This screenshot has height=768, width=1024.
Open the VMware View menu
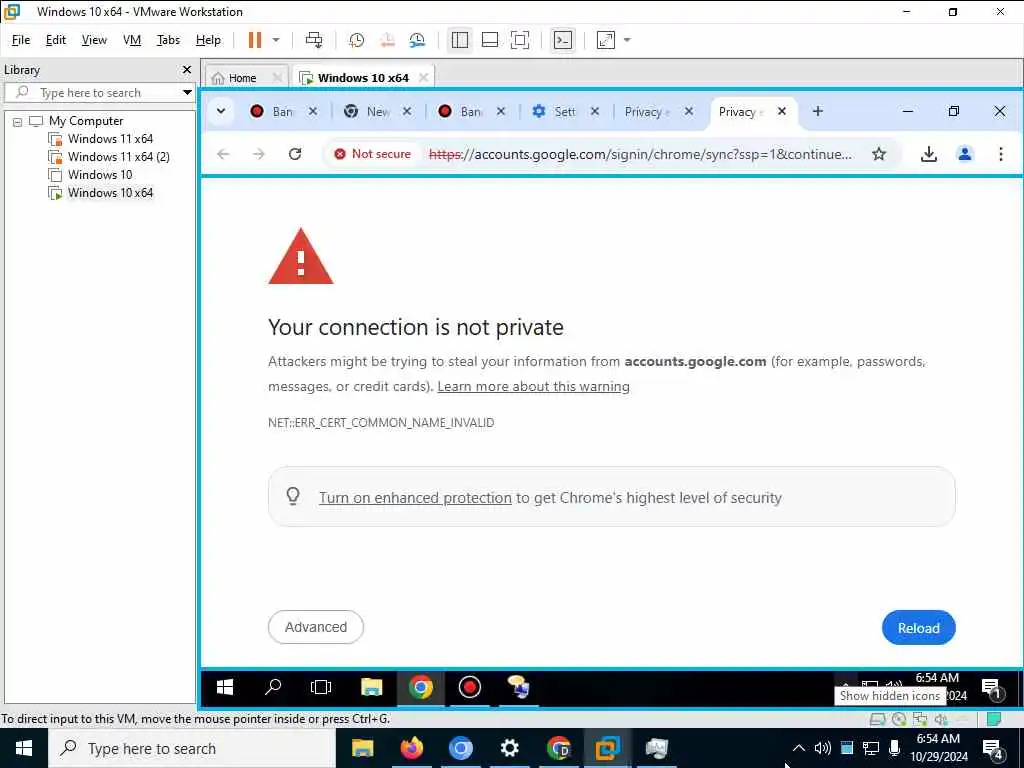click(94, 40)
